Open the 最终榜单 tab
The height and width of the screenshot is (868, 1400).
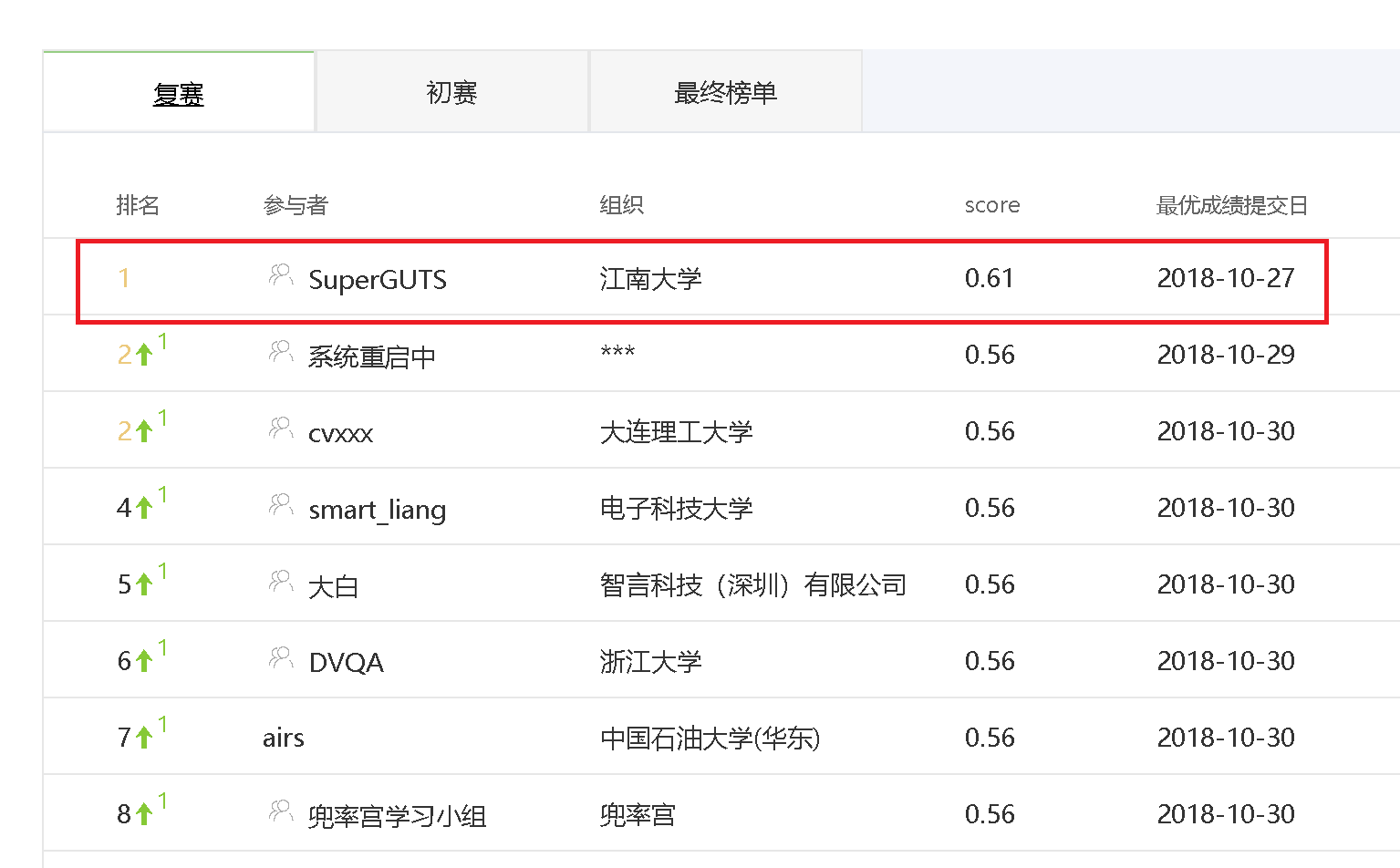(x=725, y=92)
